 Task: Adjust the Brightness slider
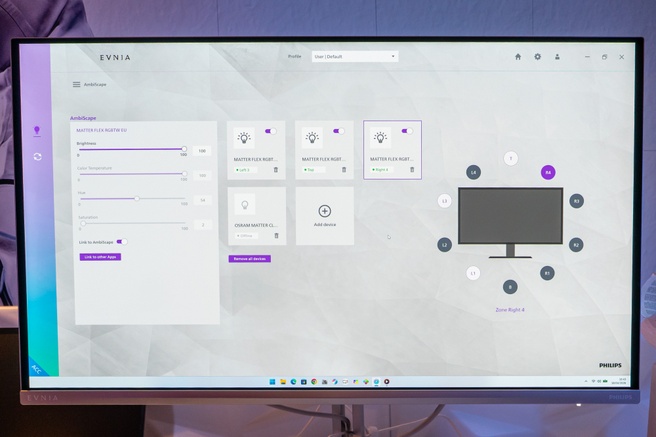point(131,149)
